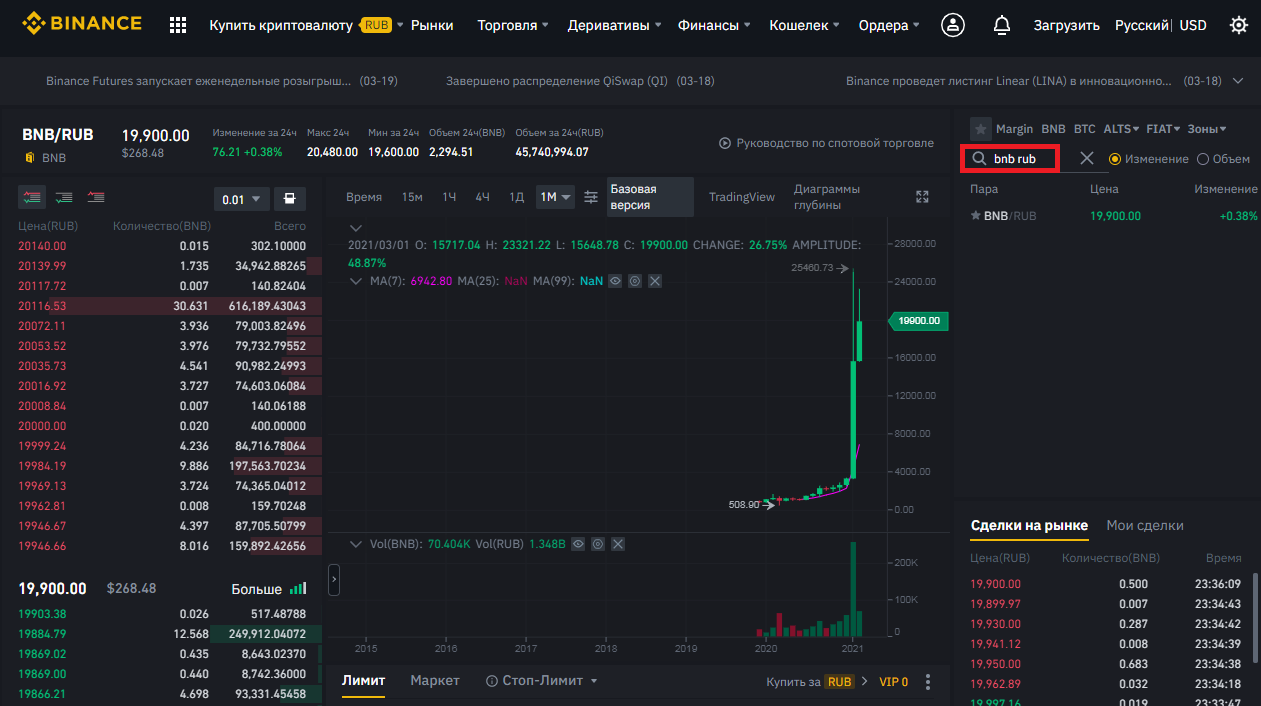
Task: Click the search magnifier icon
Action: tap(978, 158)
